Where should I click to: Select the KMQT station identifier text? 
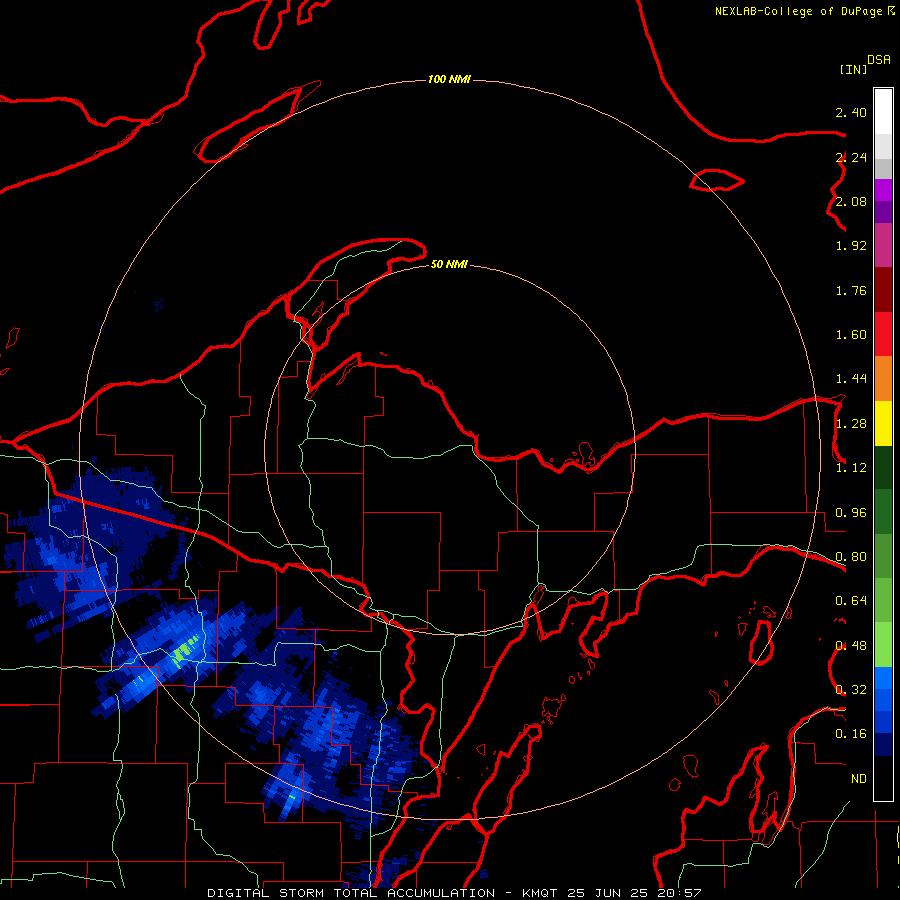(541, 893)
